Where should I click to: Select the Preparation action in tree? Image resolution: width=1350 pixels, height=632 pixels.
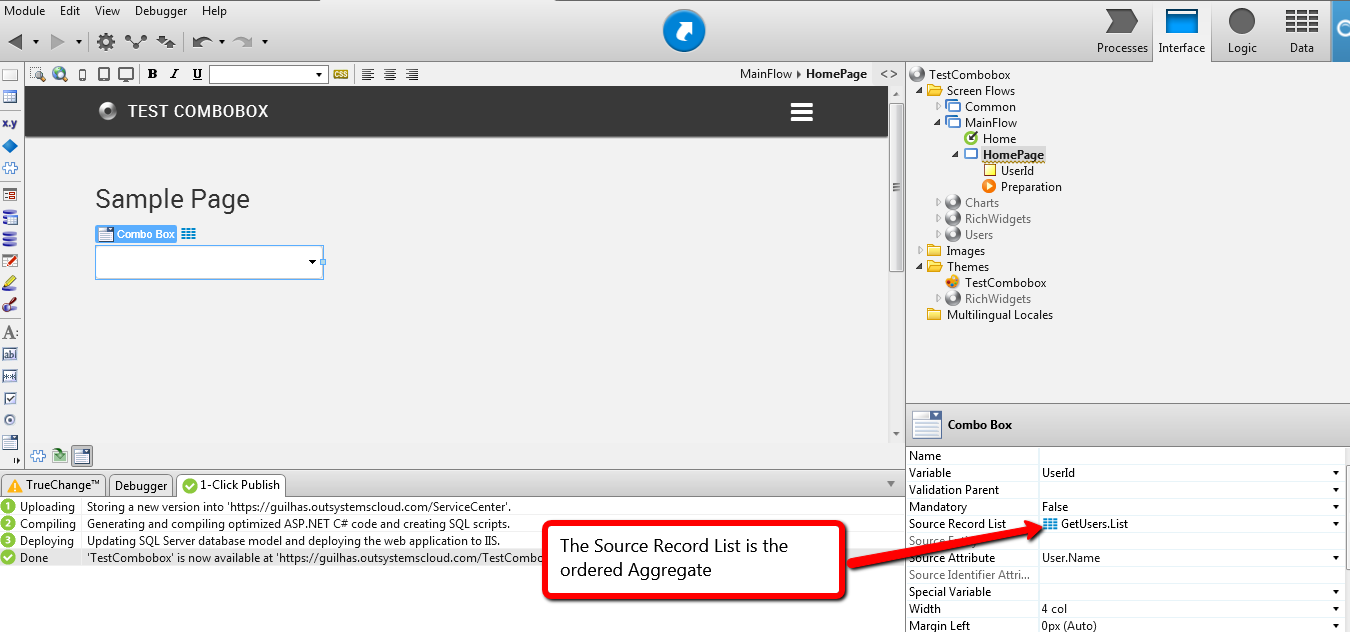pyautogui.click(x=1030, y=187)
